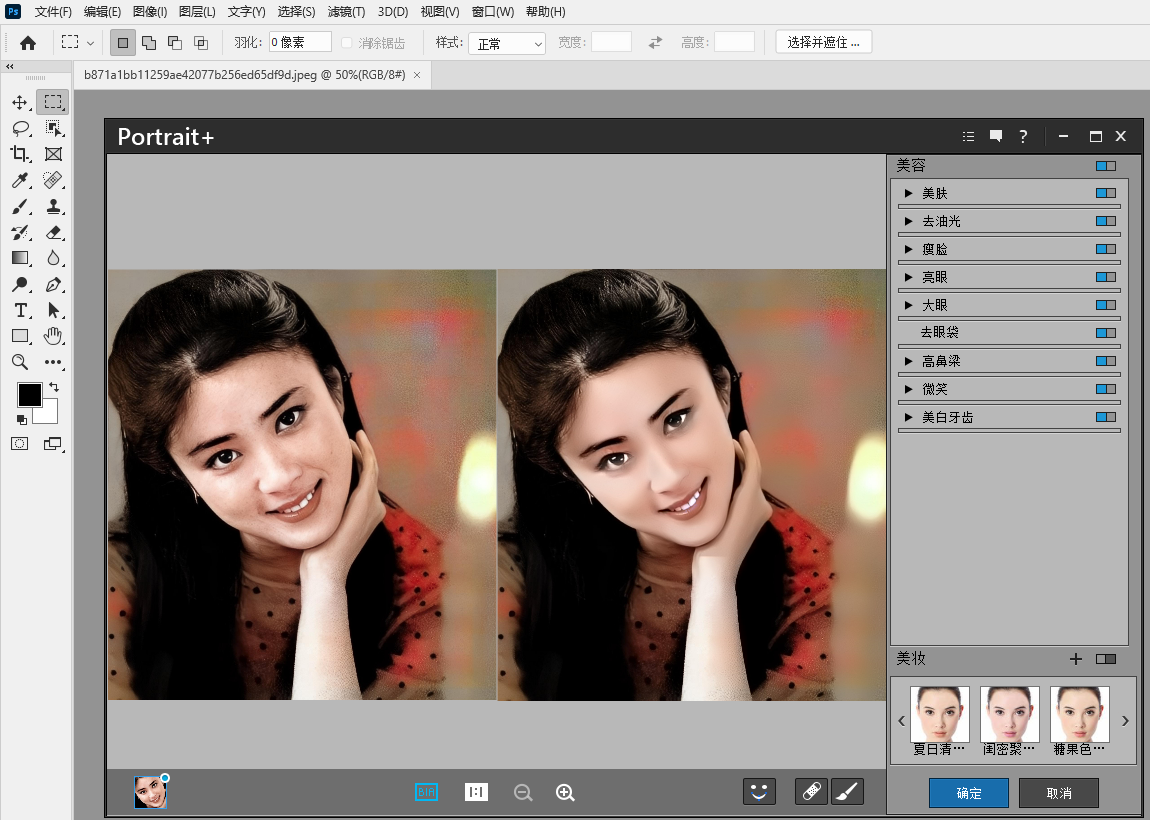This screenshot has height=820, width=1150.
Task: Select the Lasso tool
Action: [x=20, y=128]
